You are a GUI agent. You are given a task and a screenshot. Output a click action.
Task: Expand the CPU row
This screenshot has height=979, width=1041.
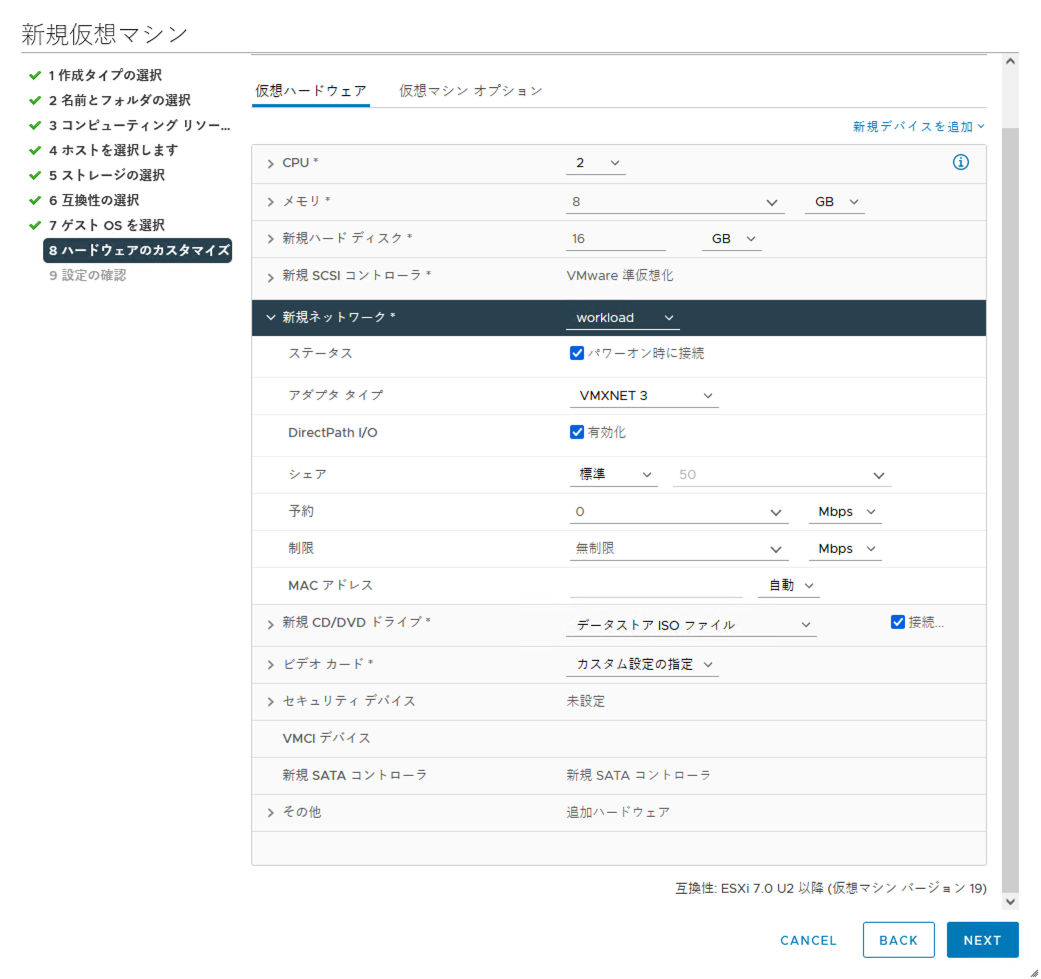pyautogui.click(x=270, y=163)
